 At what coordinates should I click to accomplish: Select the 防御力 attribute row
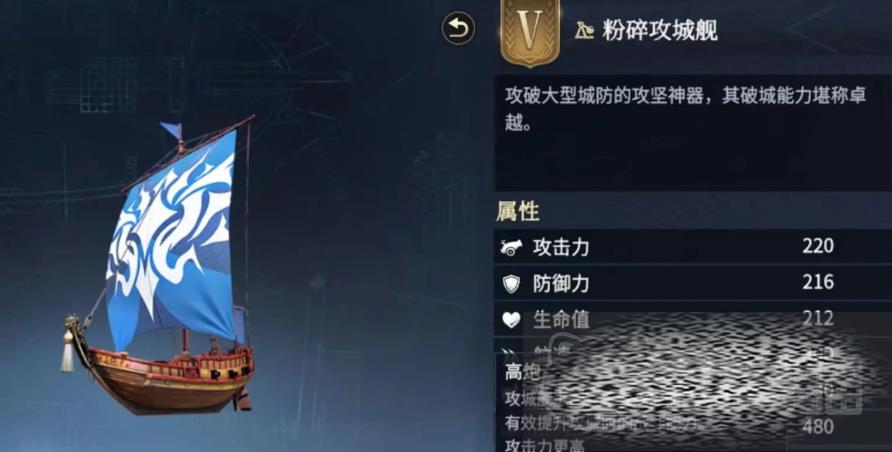tap(693, 283)
